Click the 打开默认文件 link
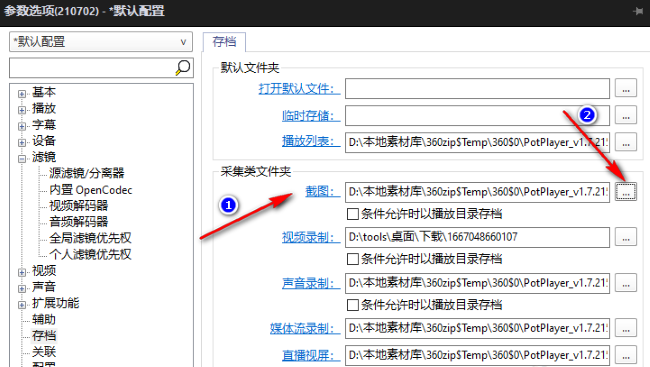The image size is (650, 367). coord(299,88)
